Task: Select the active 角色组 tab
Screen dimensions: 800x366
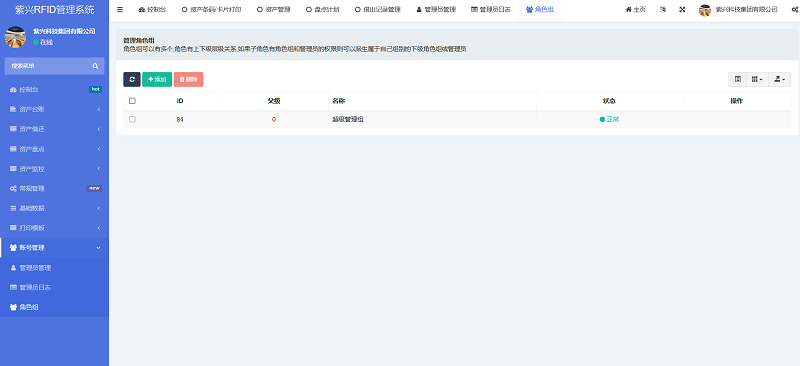Action: tap(540, 9)
